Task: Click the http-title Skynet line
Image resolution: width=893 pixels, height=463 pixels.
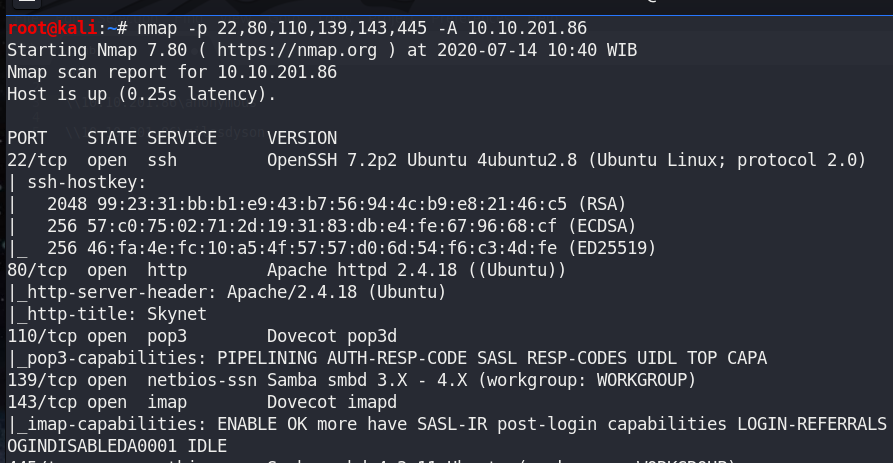Action: tap(107, 314)
